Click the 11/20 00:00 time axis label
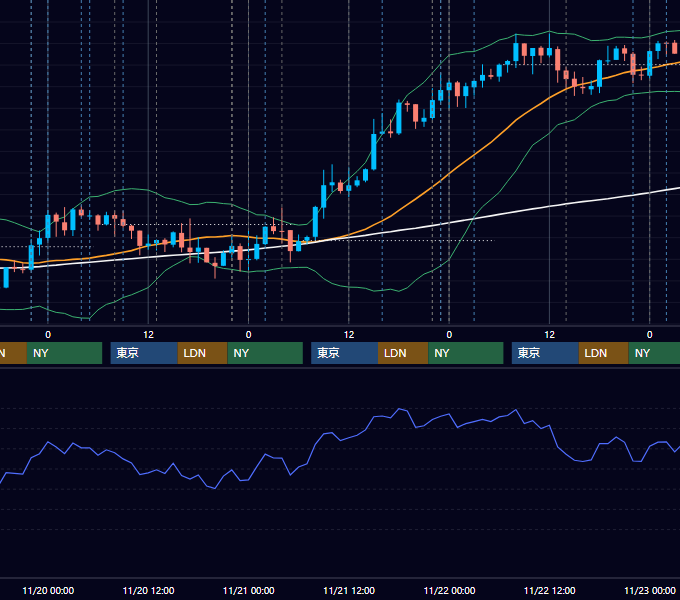 pos(48,590)
